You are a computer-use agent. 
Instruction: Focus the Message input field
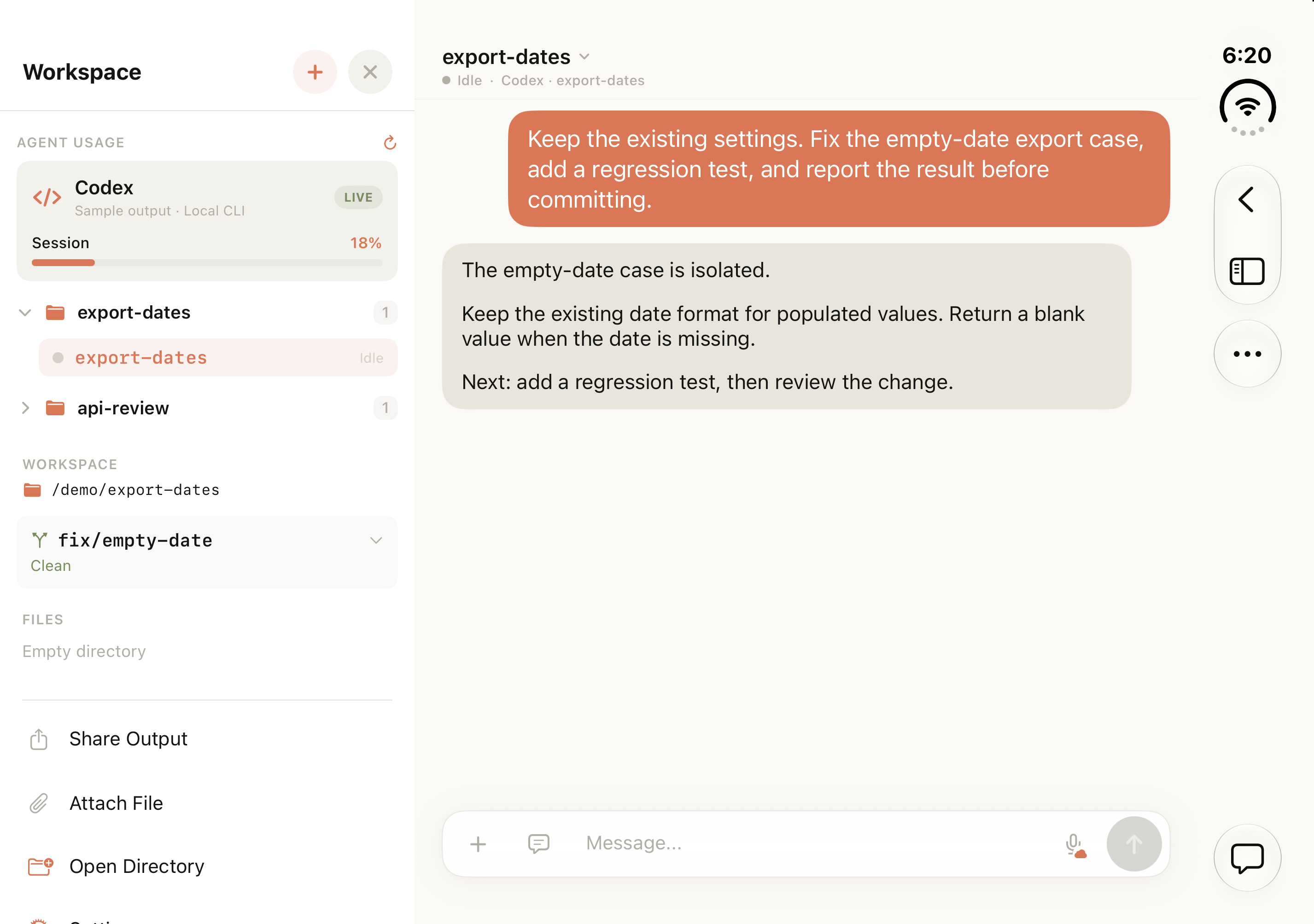click(x=815, y=844)
